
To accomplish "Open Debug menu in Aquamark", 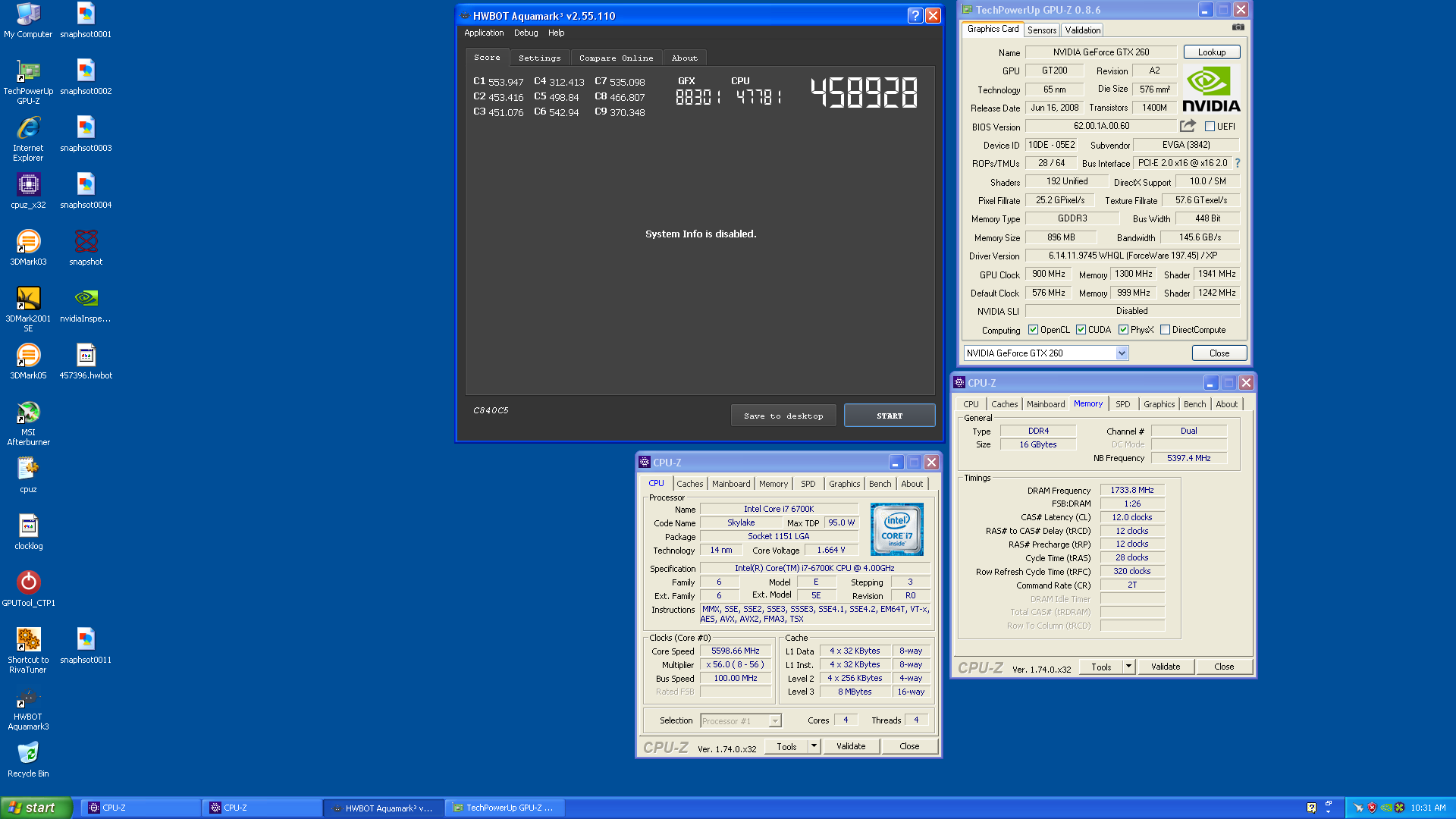I will pos(526,33).
